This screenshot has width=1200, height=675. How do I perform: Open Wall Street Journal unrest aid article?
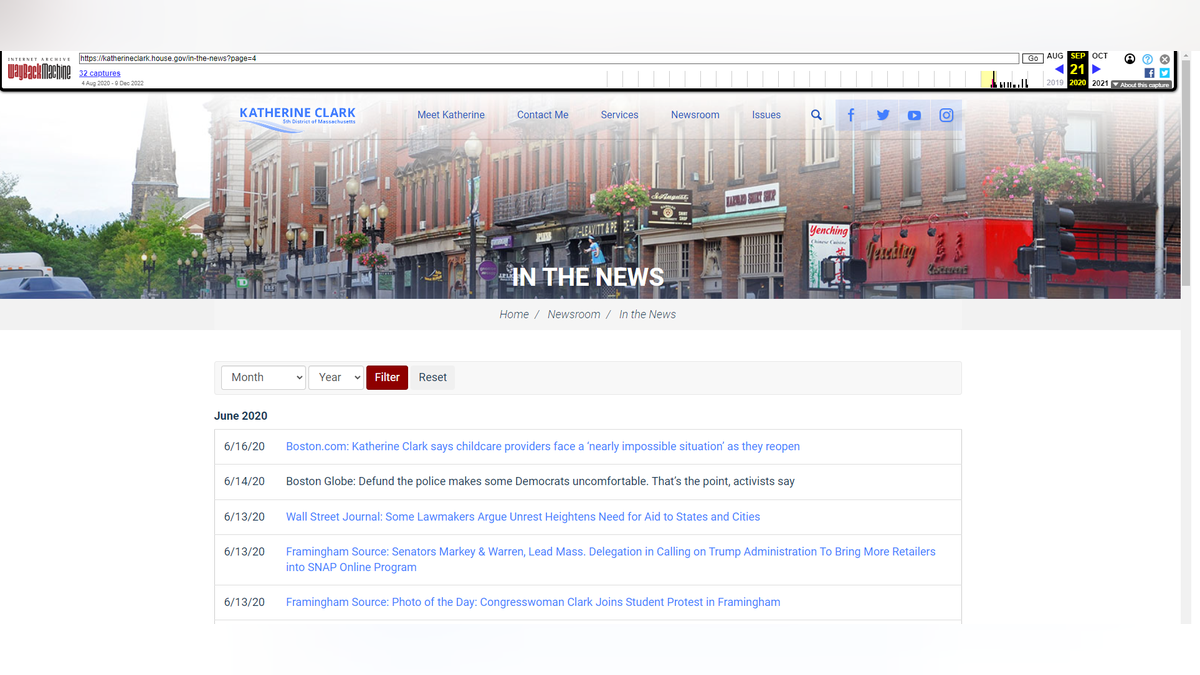[x=523, y=517]
